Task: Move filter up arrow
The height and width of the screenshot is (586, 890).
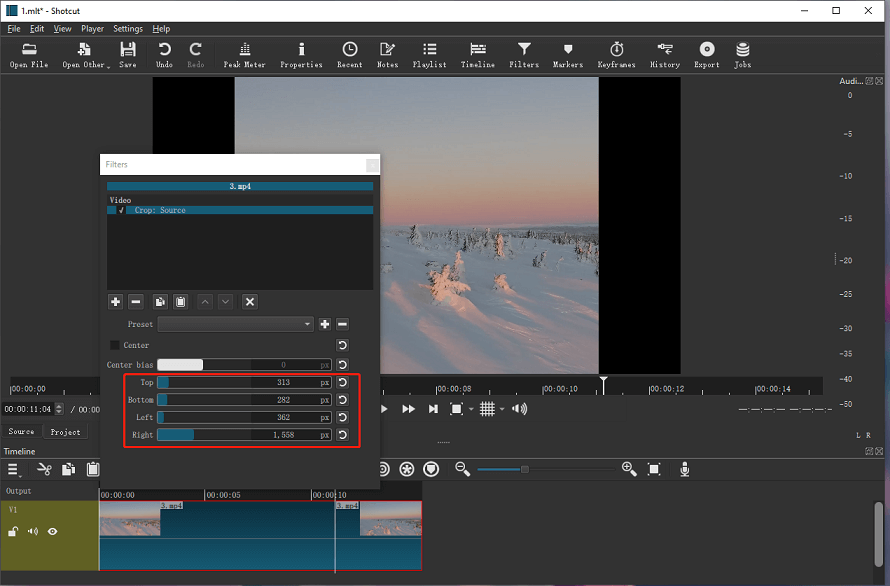Action: (205, 302)
